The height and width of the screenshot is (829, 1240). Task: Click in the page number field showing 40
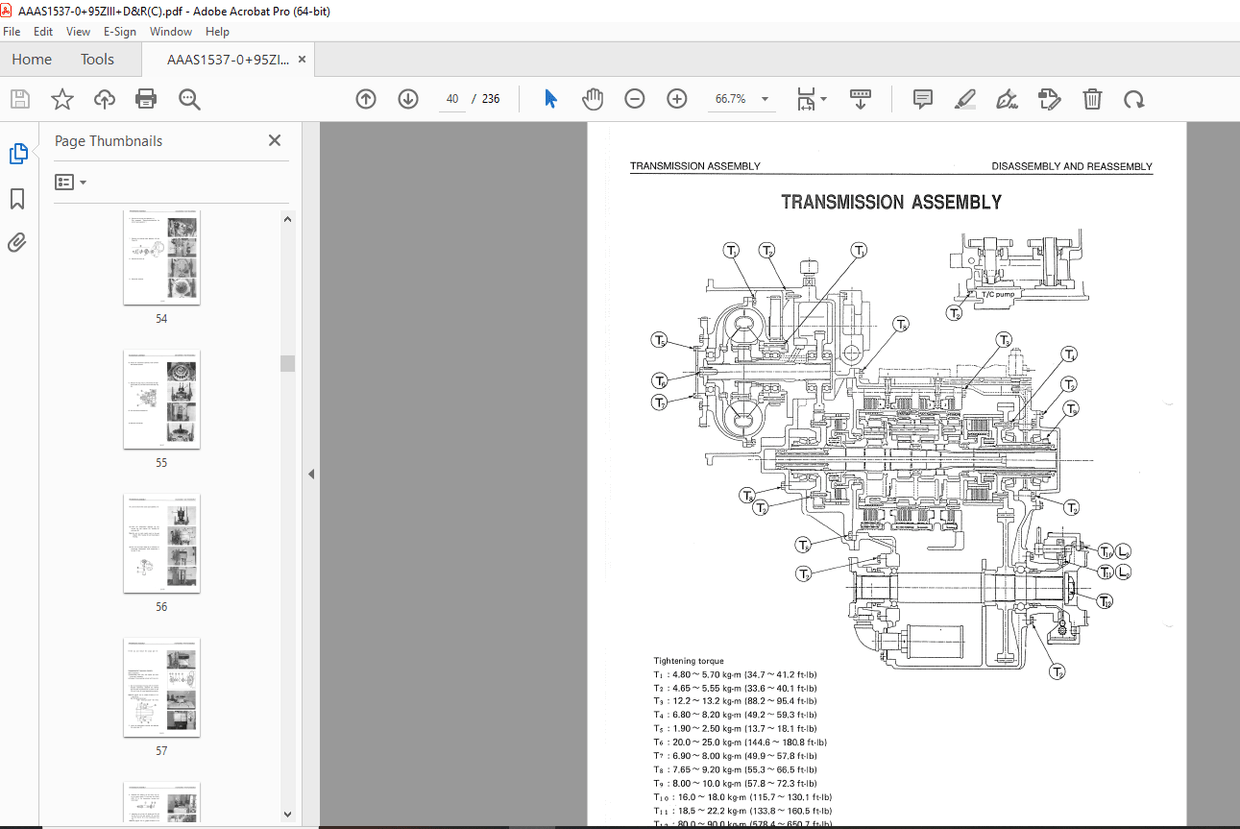[x=452, y=98]
